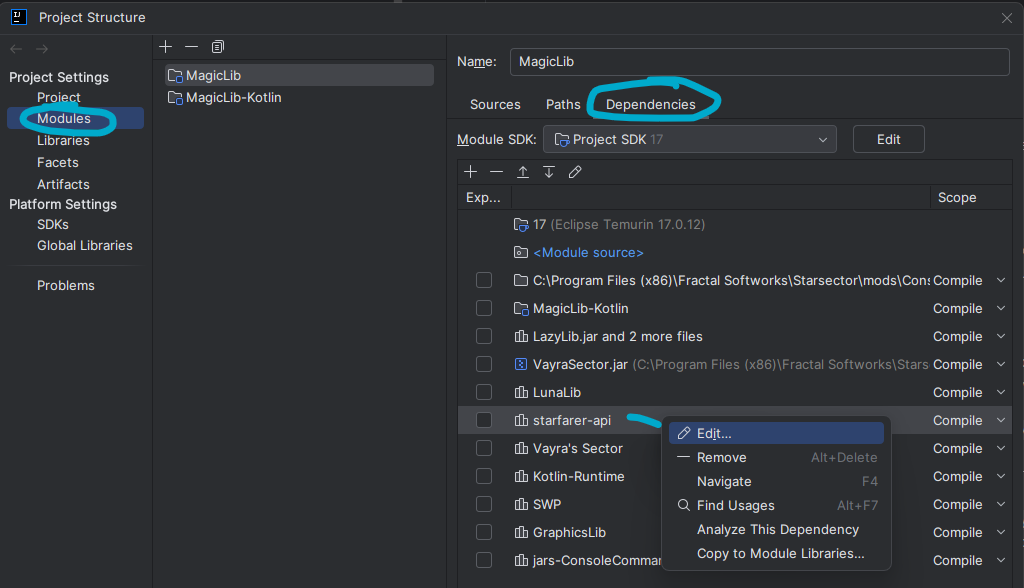Remove selected dependency with minus icon
This screenshot has width=1024, height=588.
(x=496, y=172)
